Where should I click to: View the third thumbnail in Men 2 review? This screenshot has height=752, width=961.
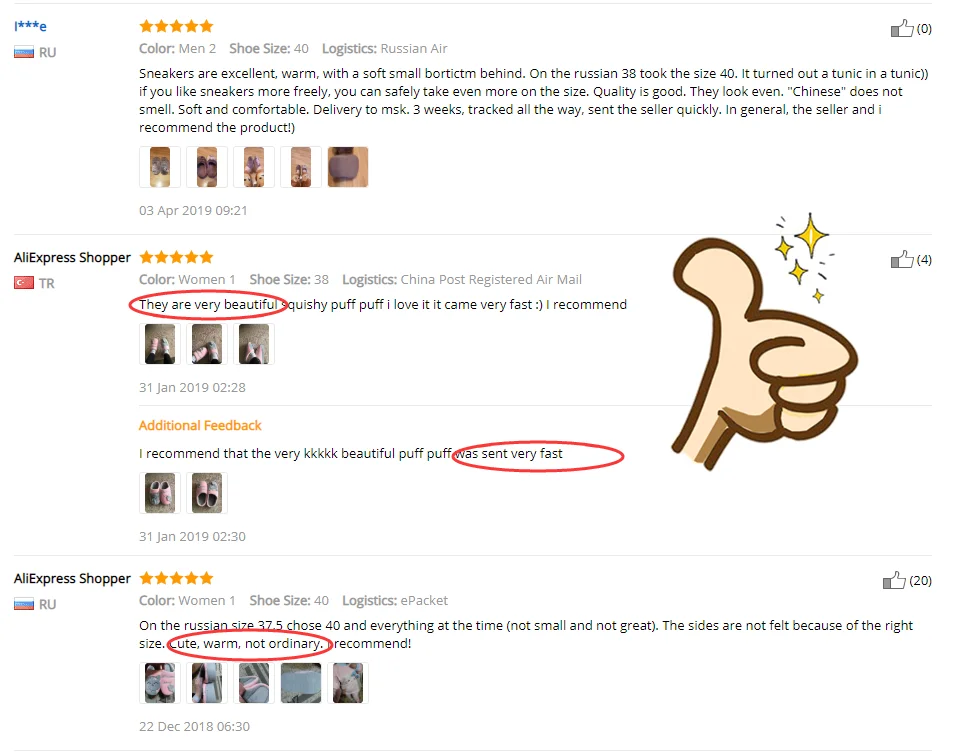tap(254, 167)
